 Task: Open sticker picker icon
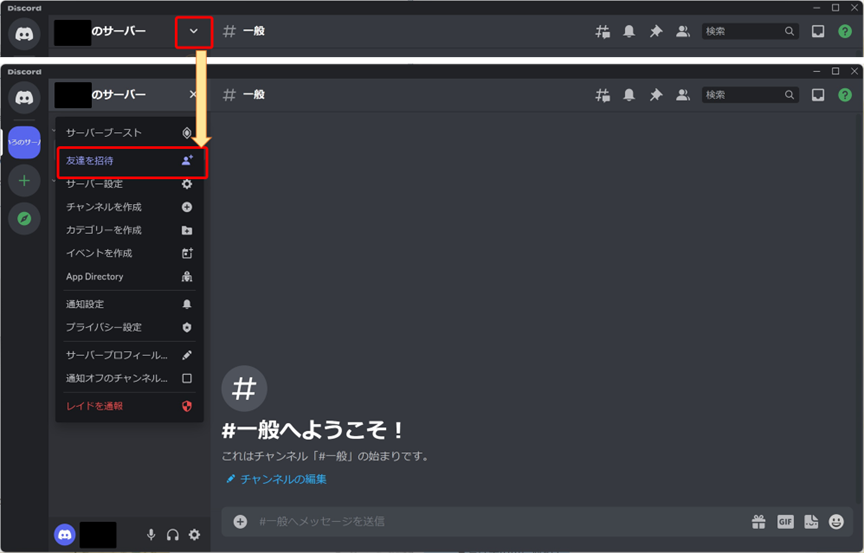(x=811, y=522)
